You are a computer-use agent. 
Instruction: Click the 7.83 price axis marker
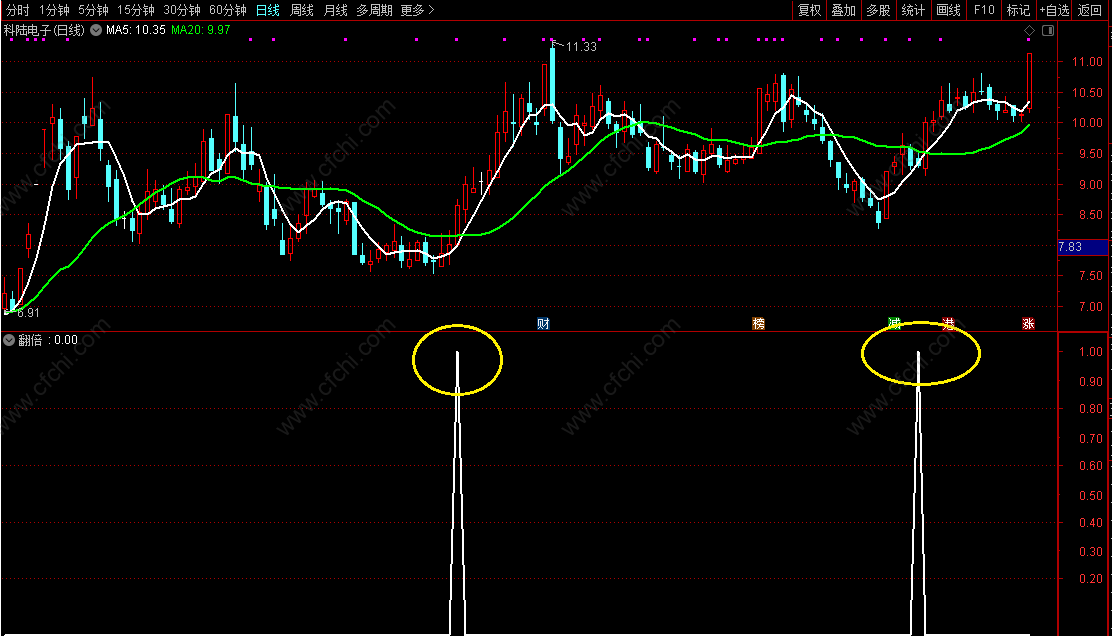point(1082,247)
